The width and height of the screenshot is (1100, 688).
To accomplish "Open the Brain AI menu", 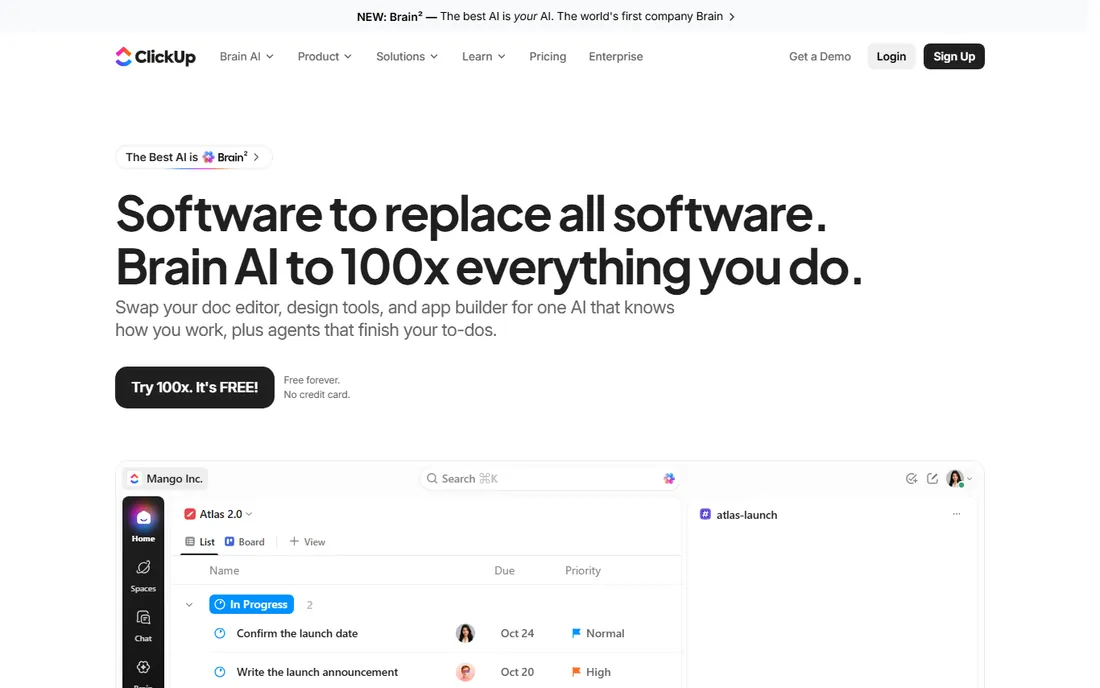I will pyautogui.click(x=246, y=56).
